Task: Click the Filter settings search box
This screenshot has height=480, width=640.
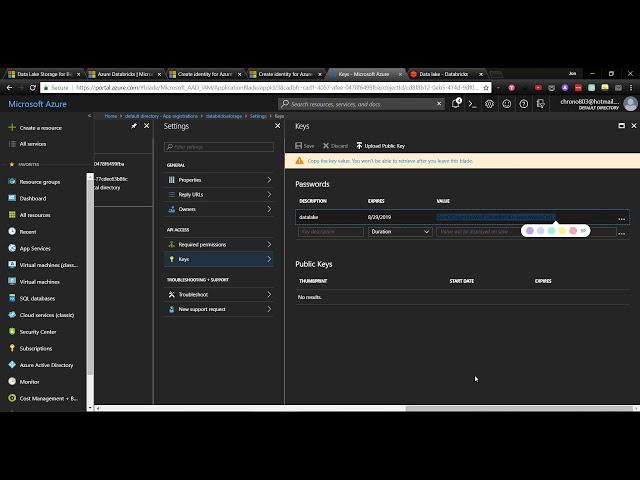Action: pos(219,147)
